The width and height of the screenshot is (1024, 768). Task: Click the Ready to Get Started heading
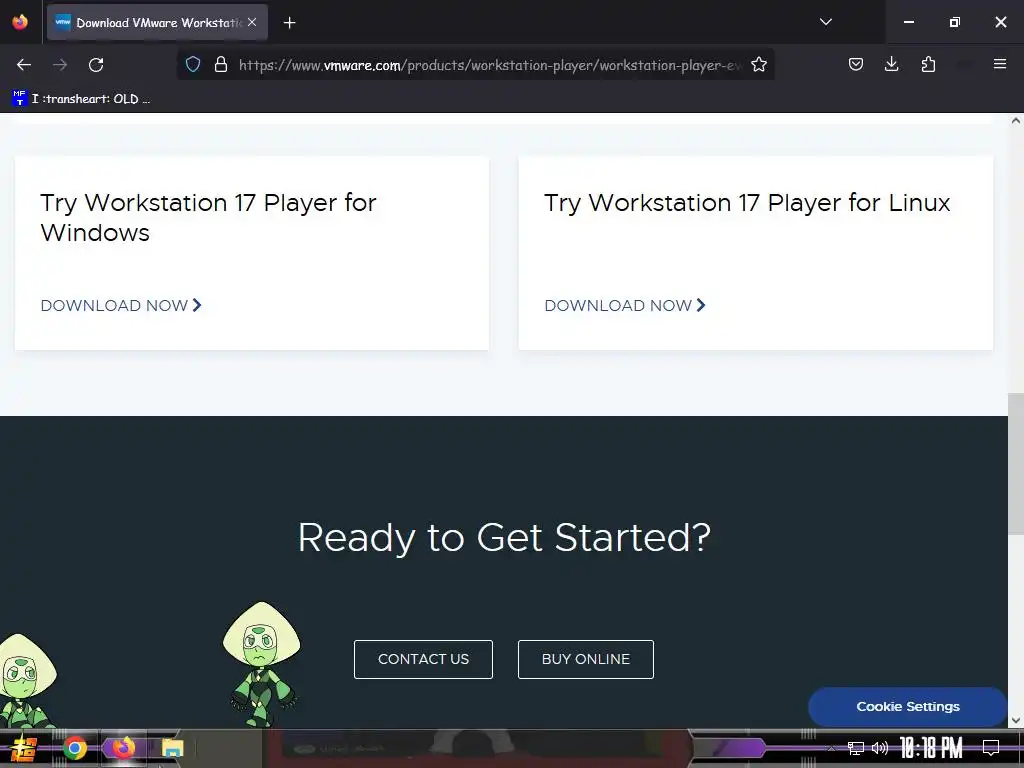(504, 537)
